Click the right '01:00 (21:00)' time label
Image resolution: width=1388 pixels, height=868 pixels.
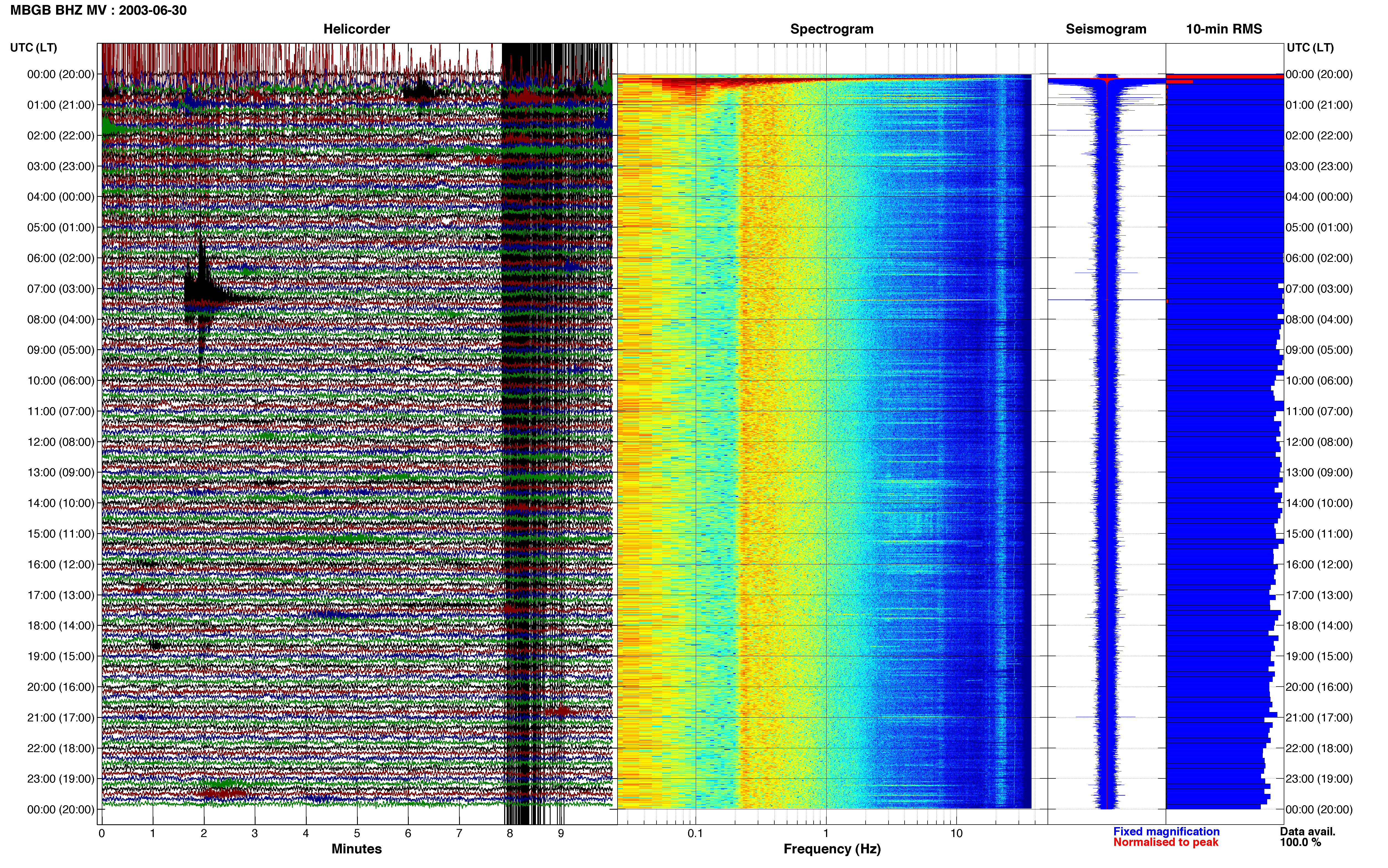point(1319,105)
